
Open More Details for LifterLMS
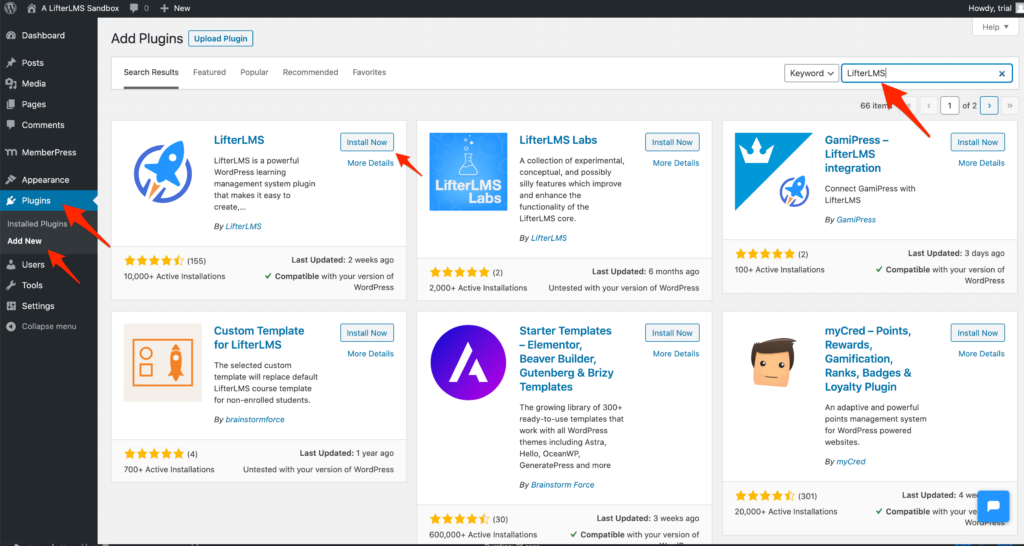370,163
